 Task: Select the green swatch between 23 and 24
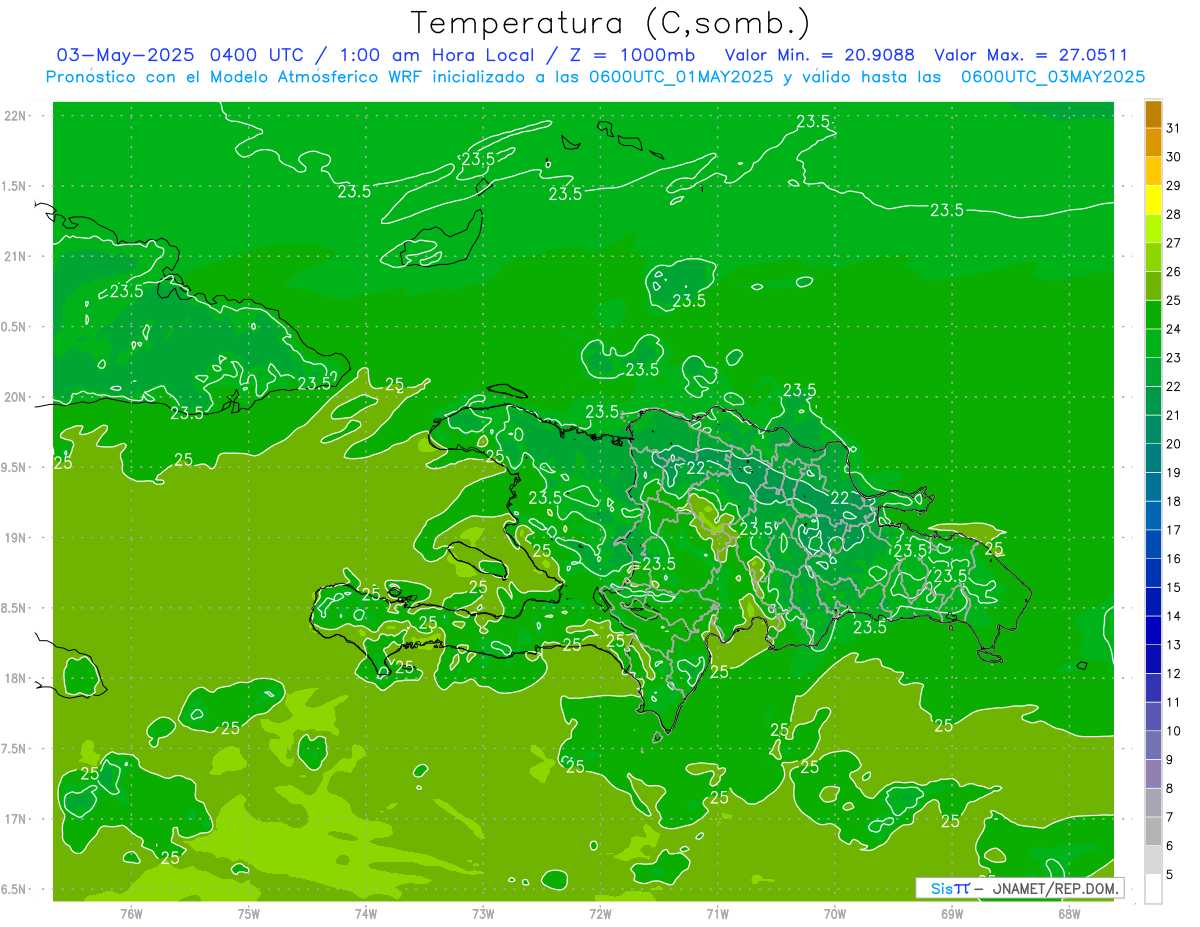click(x=1153, y=344)
